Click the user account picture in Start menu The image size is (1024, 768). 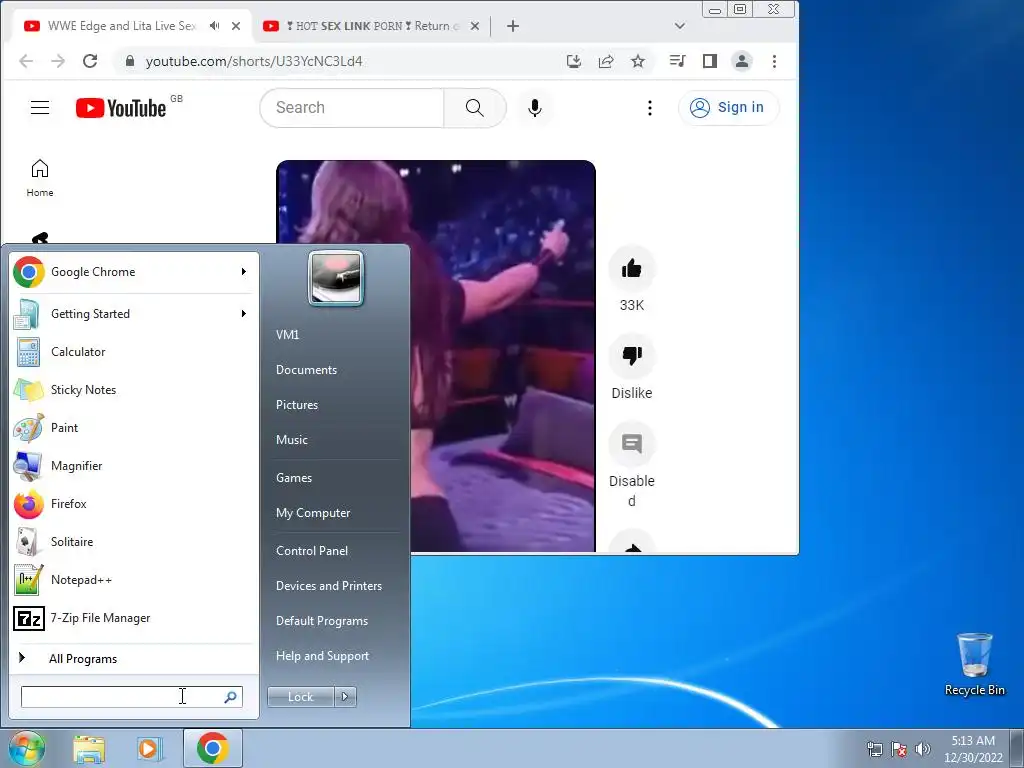click(x=336, y=278)
